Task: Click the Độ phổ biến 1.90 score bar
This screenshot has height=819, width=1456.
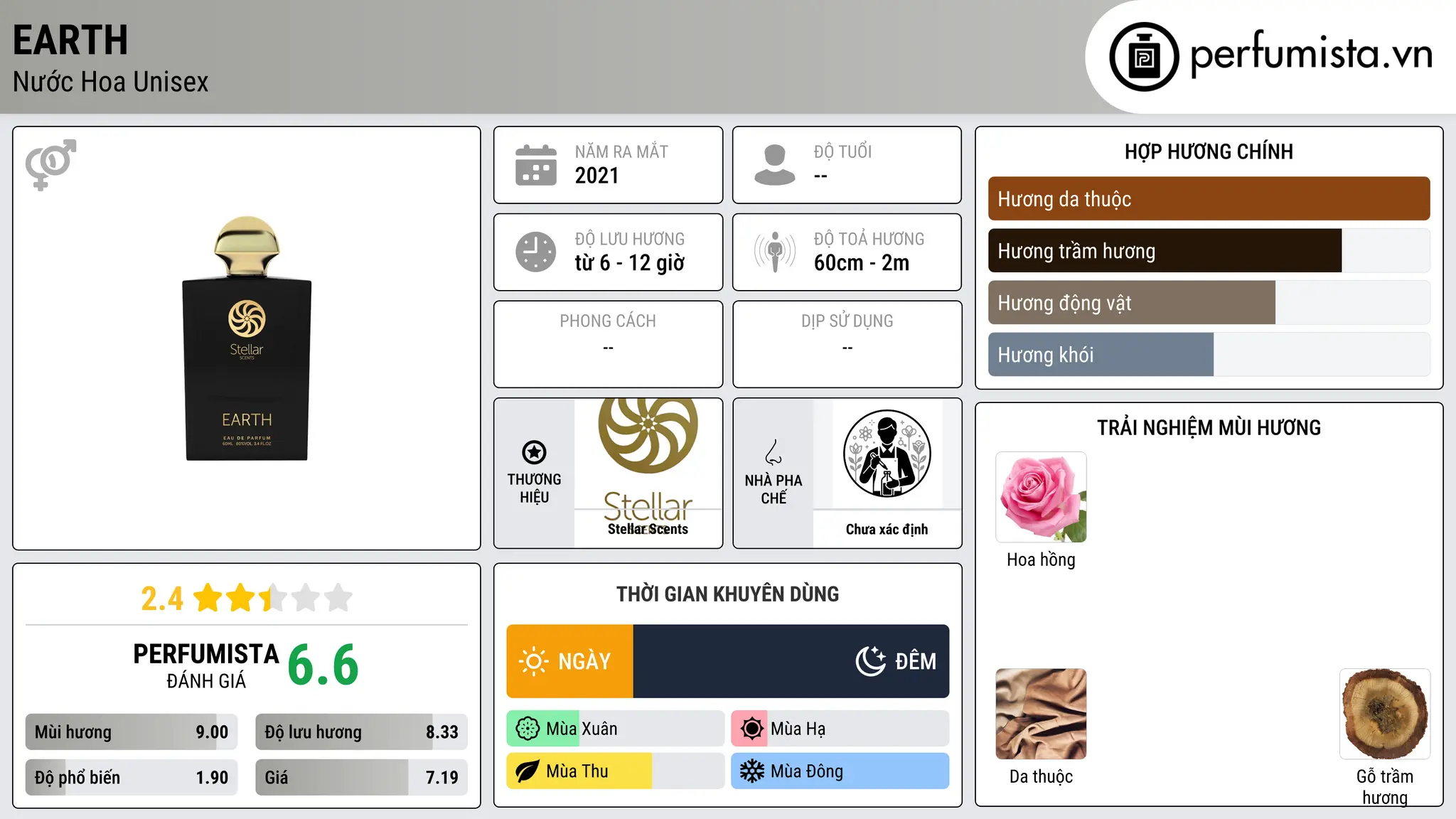Action: click(132, 778)
